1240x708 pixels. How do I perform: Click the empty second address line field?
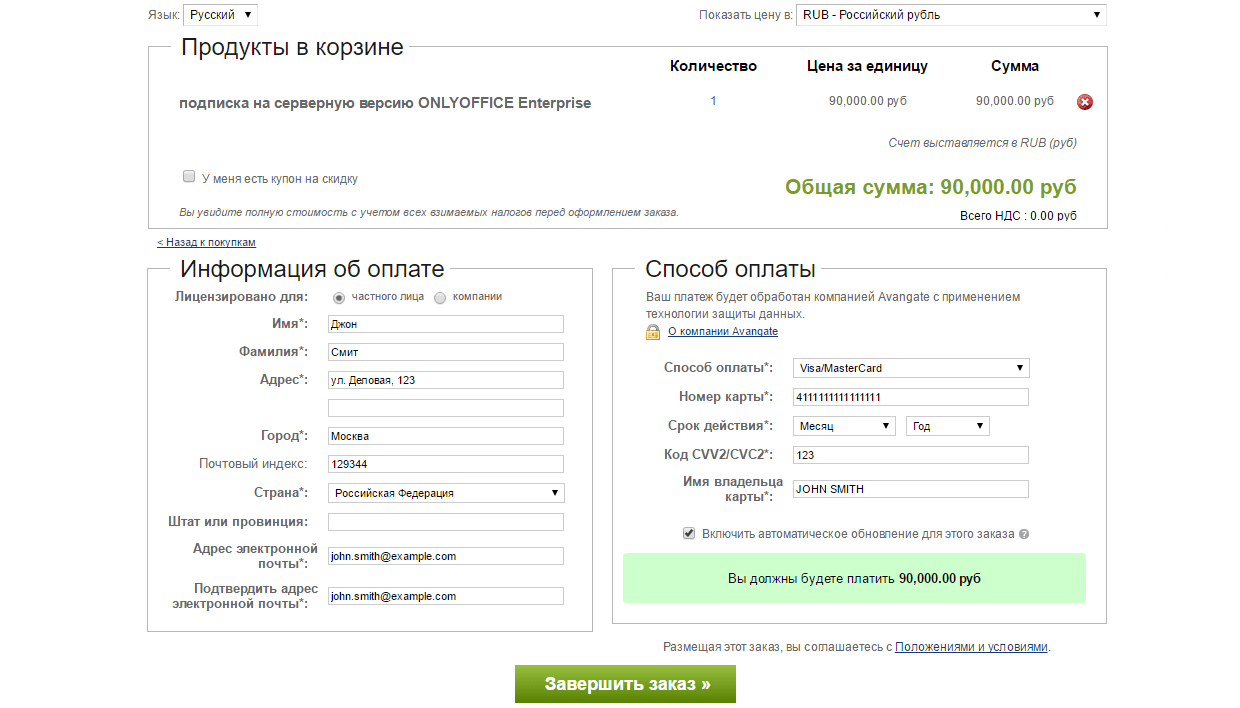point(446,408)
